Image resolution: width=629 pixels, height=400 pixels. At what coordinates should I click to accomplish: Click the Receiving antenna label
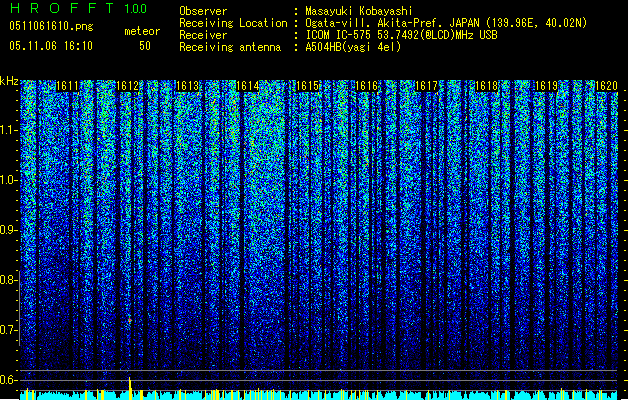point(230,47)
